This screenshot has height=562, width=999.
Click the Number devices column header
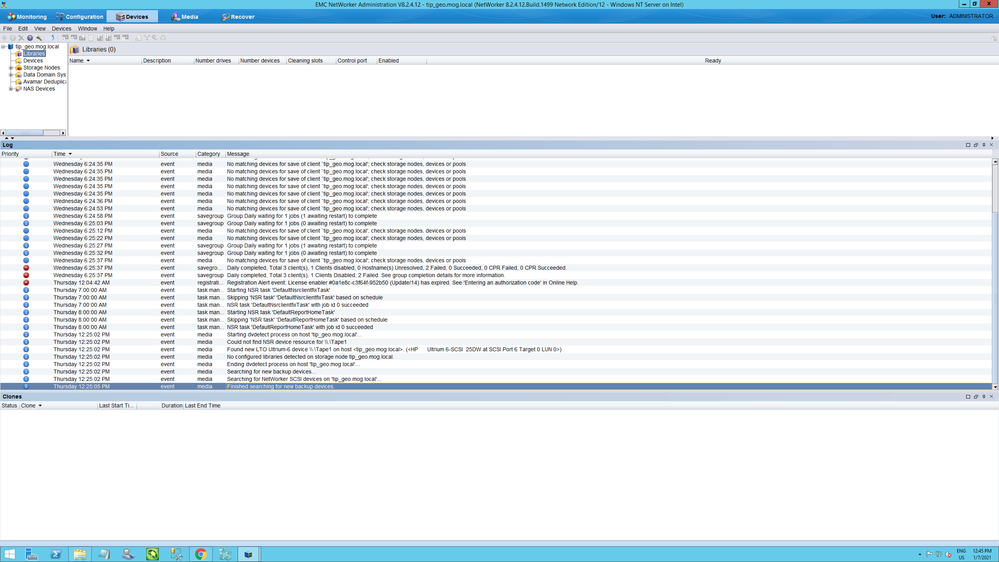tap(260, 61)
